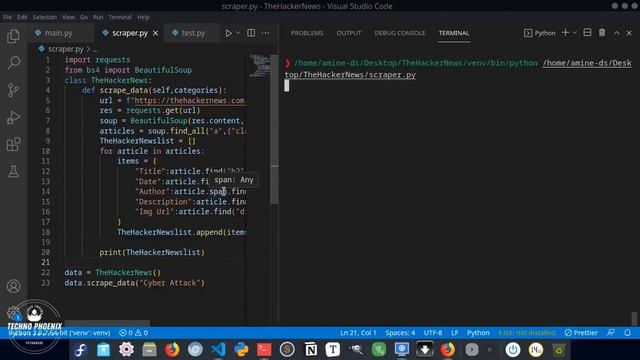Open the new terminal launch profile dropdown
Screen dimensions: 640x360
[x=575, y=33]
